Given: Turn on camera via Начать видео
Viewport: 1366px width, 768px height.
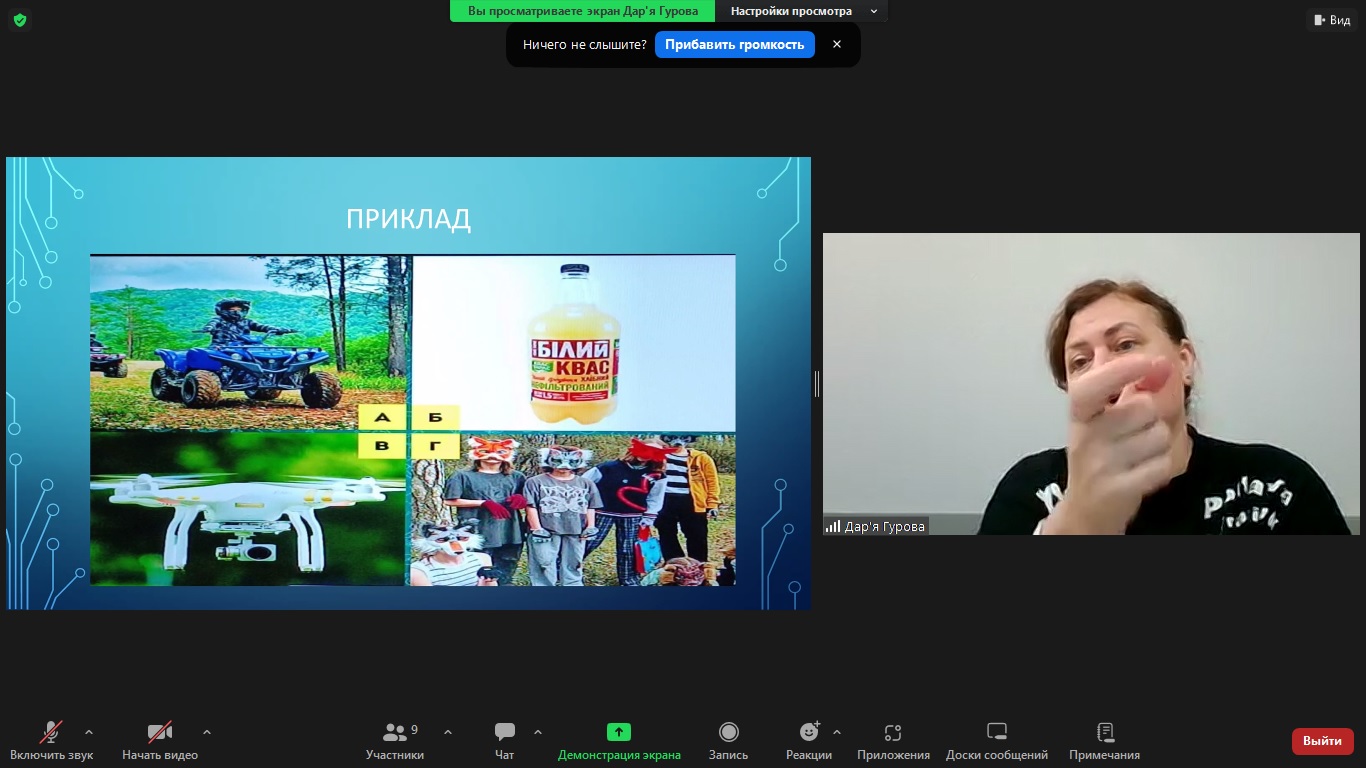Looking at the screenshot, I should point(160,741).
